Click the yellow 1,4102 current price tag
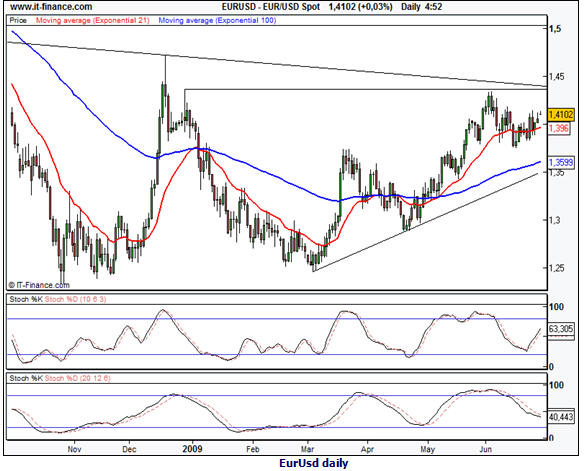The width and height of the screenshot is (584, 471). point(561,115)
